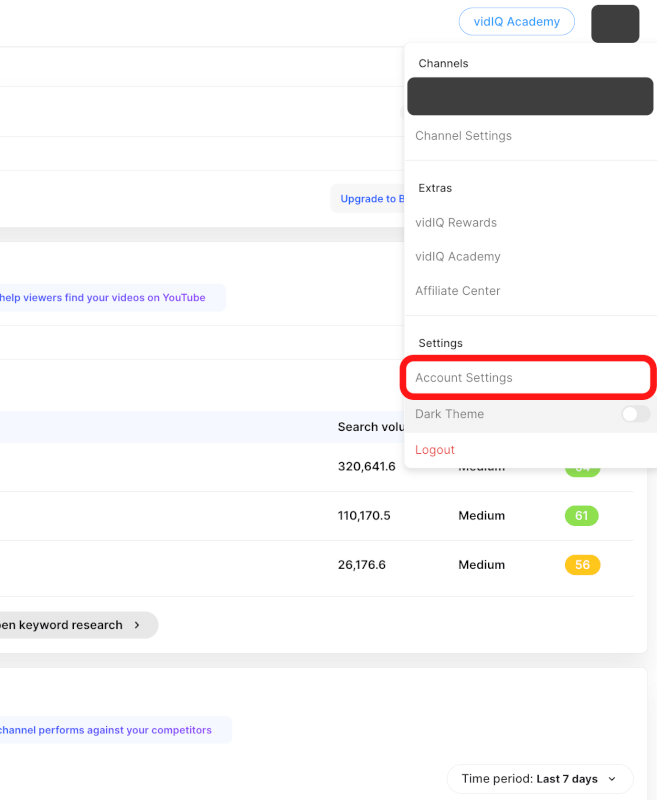The width and height of the screenshot is (657, 800).
Task: Click Medium in the 26,176.6 row
Action: [x=481, y=565]
